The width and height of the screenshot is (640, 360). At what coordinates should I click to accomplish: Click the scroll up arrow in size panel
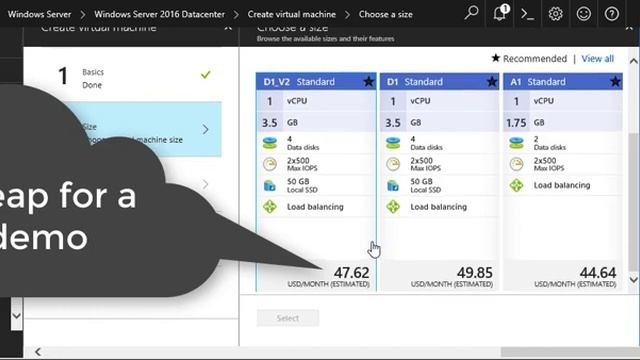pyautogui.click(x=633, y=61)
